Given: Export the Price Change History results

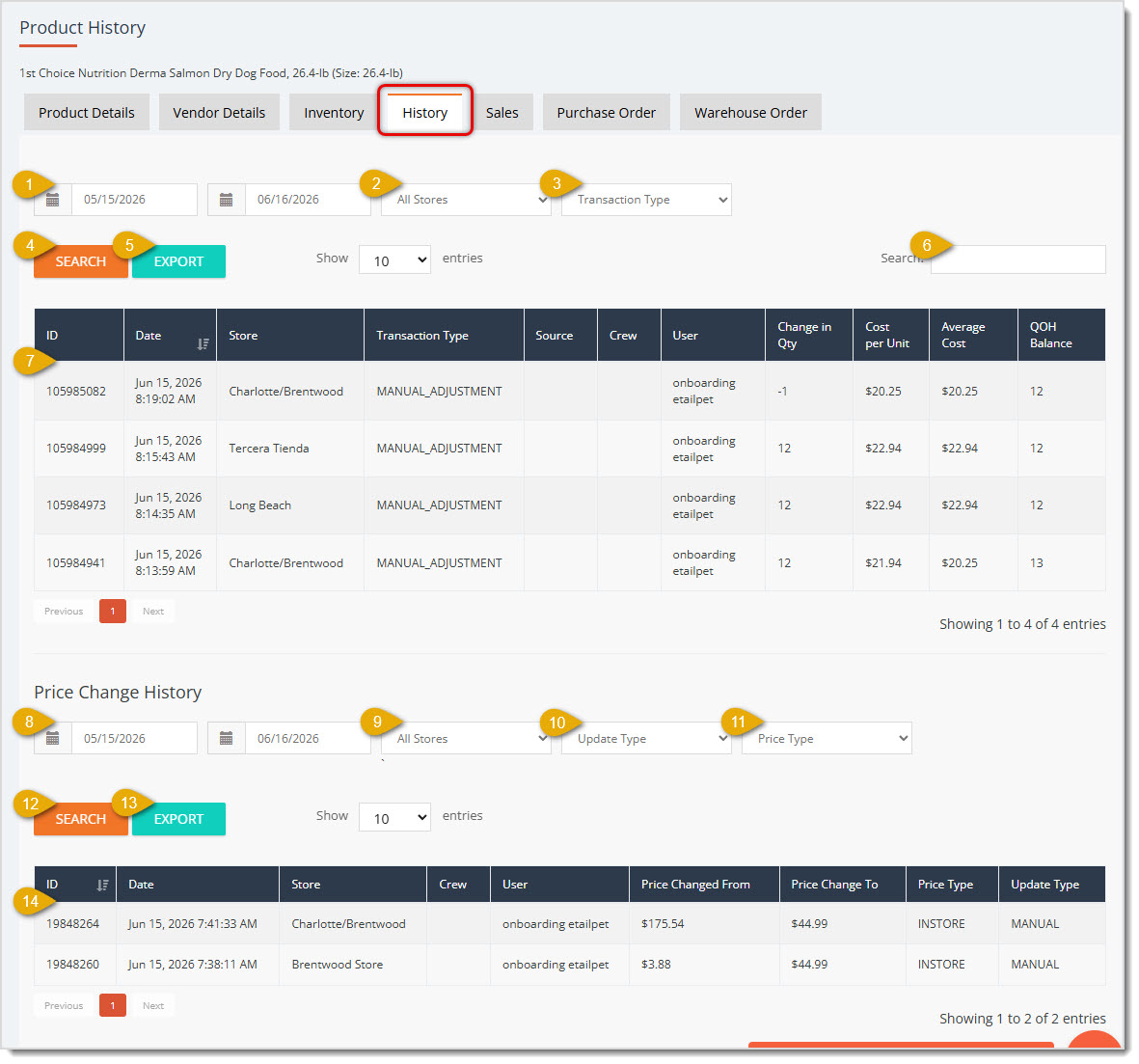Looking at the screenshot, I should (178, 819).
